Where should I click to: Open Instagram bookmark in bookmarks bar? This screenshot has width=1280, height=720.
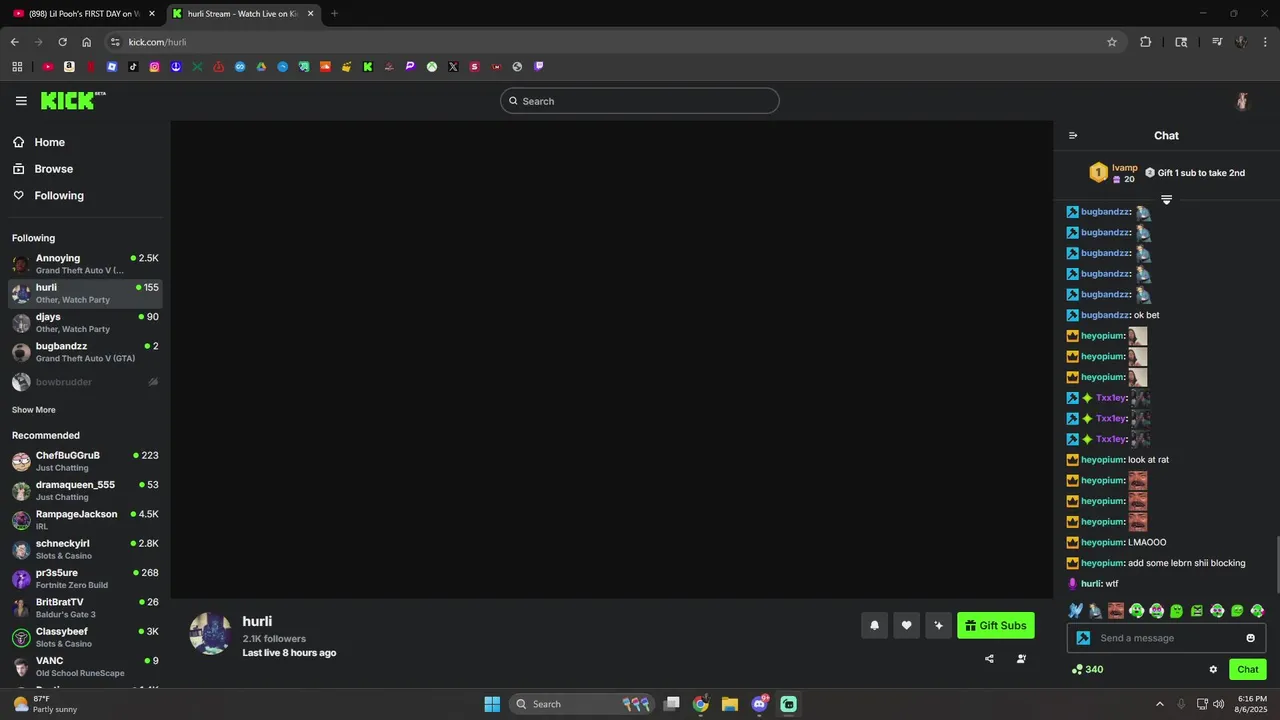[154, 67]
